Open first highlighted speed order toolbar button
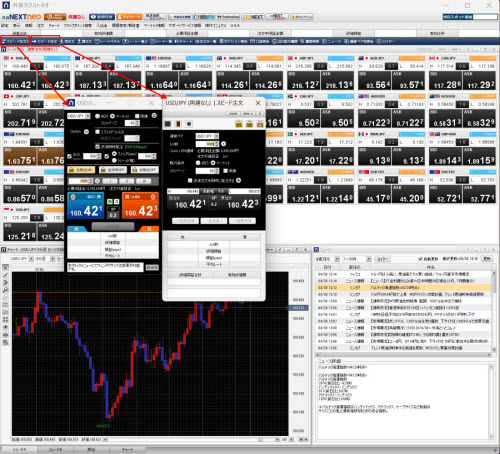Screen dimensions: 500x454 coord(15,41)
